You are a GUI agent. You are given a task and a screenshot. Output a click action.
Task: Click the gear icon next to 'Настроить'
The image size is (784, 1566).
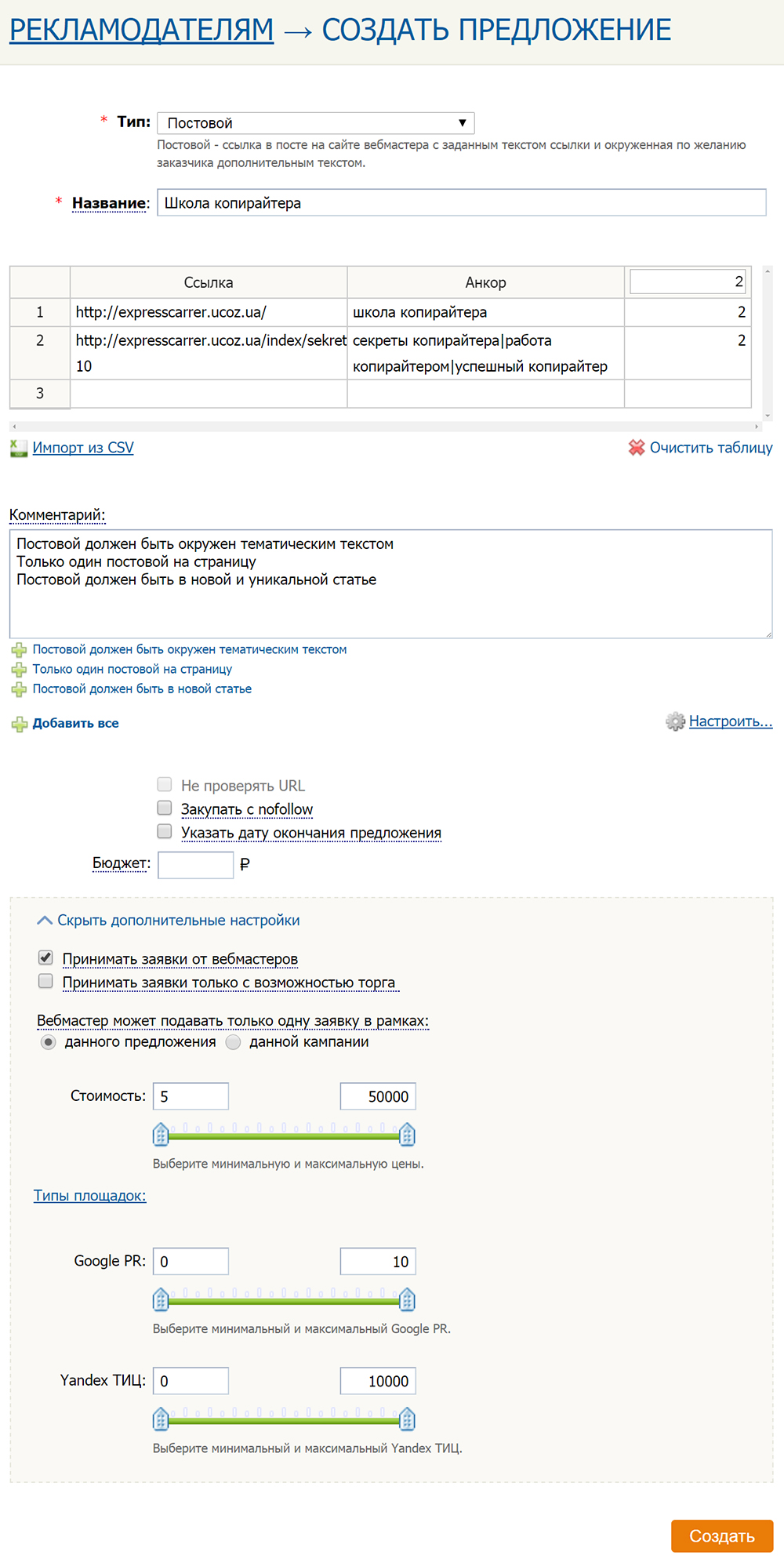click(x=675, y=721)
